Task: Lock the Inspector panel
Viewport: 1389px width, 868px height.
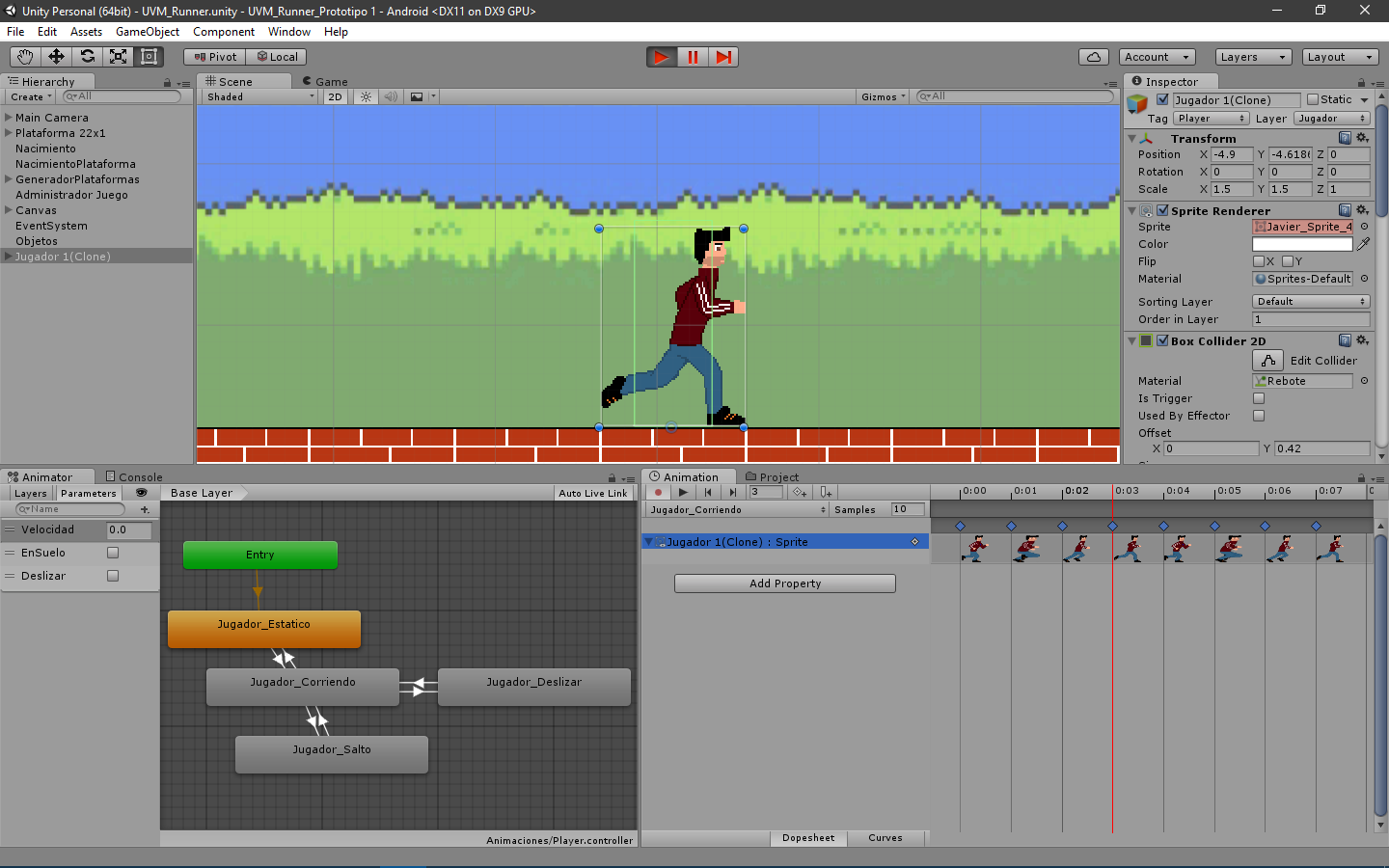Action: [x=1361, y=83]
